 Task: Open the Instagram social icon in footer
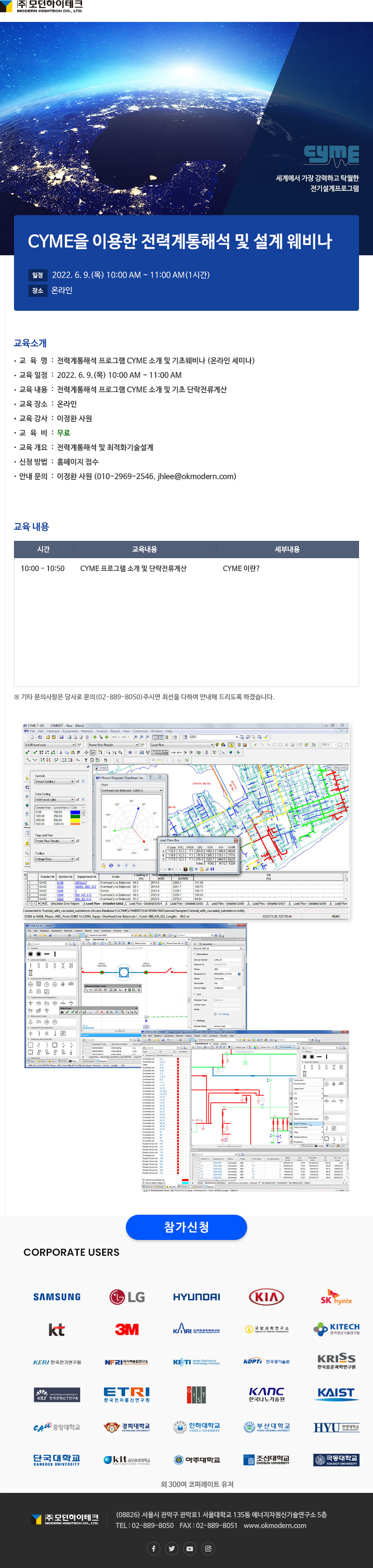[208, 1548]
